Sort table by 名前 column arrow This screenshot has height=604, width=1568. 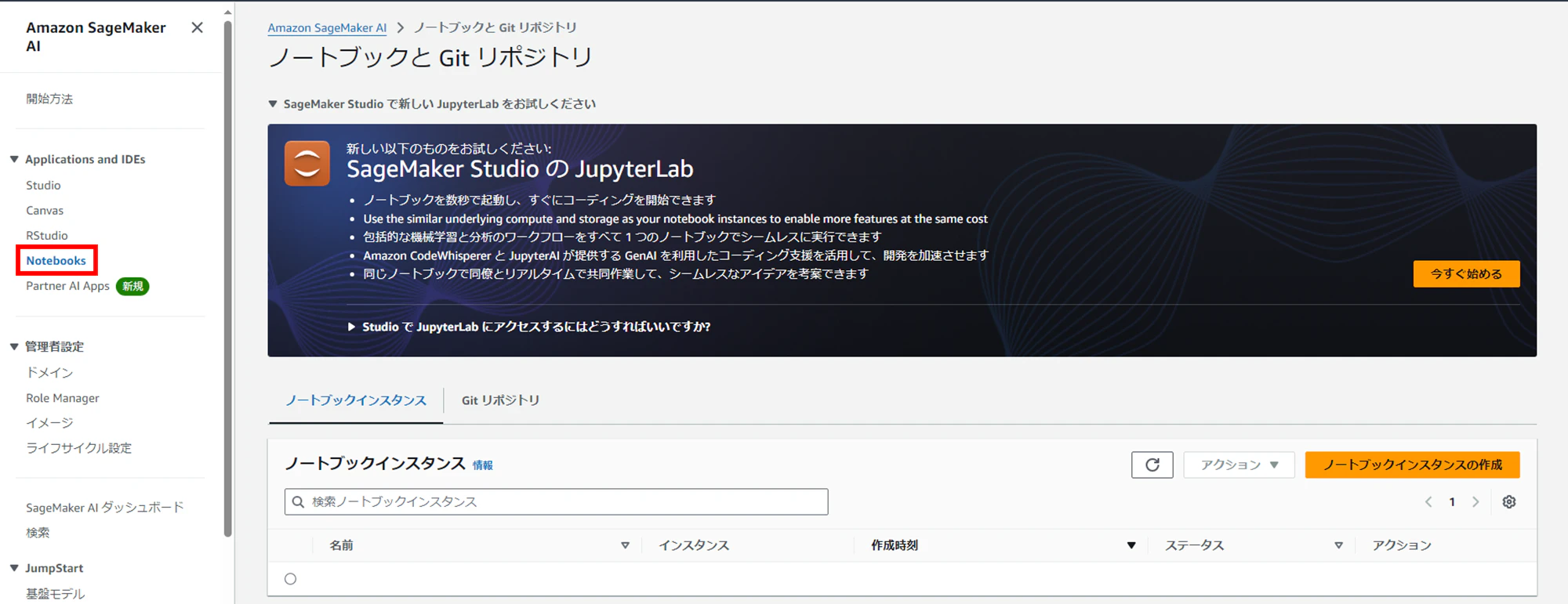point(625,545)
